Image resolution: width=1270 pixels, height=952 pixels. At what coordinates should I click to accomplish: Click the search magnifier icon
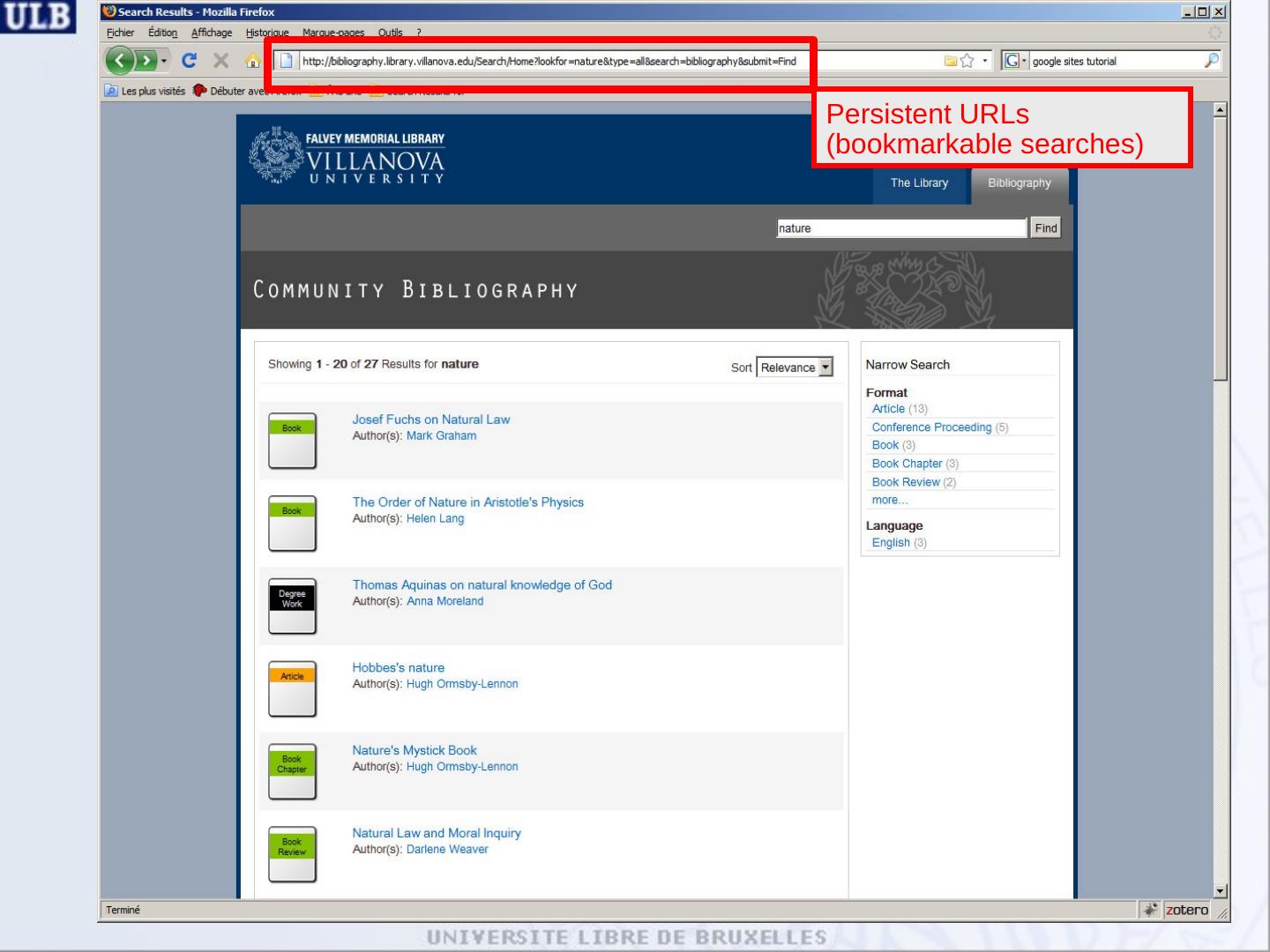click(1212, 61)
